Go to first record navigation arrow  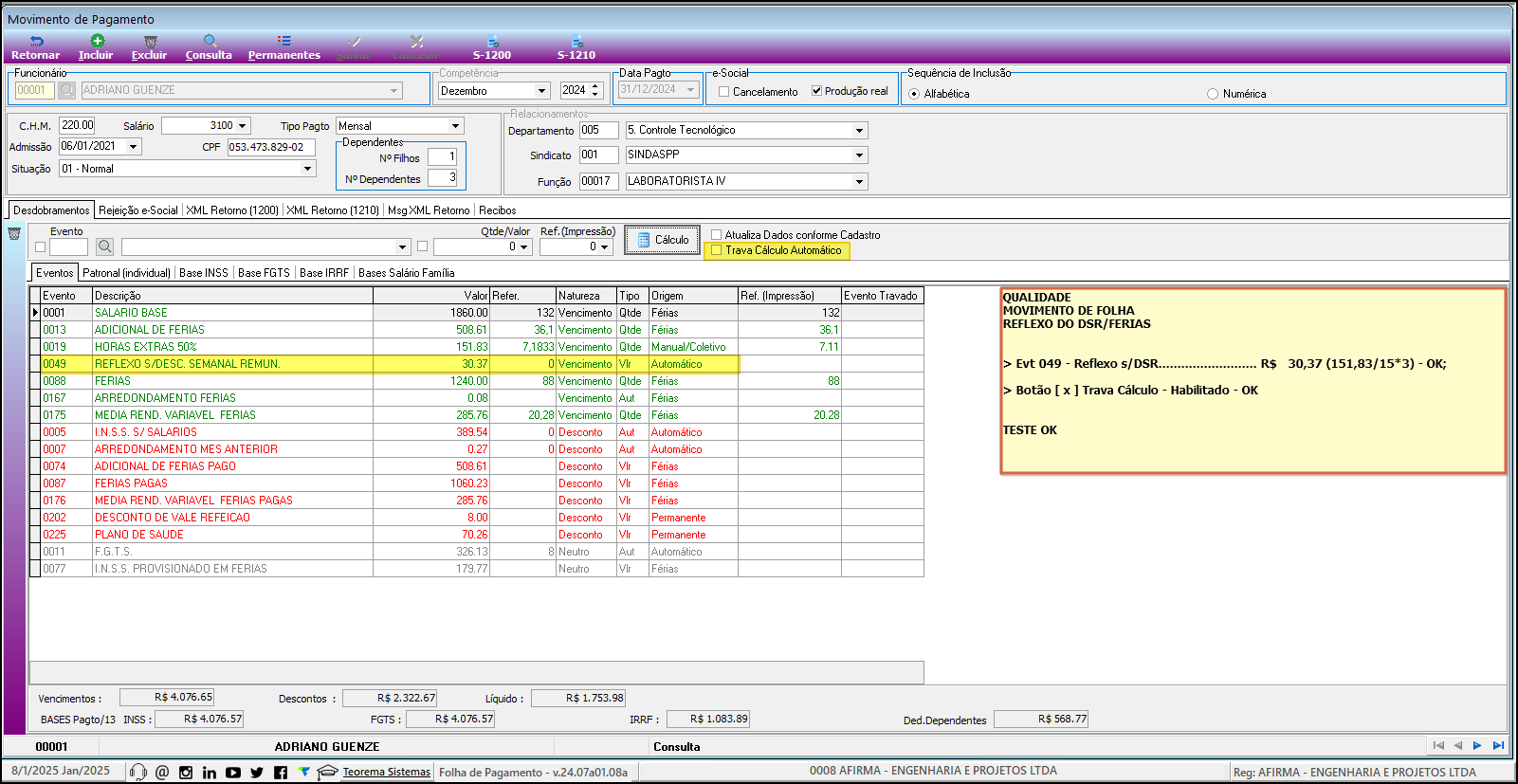(1438, 746)
